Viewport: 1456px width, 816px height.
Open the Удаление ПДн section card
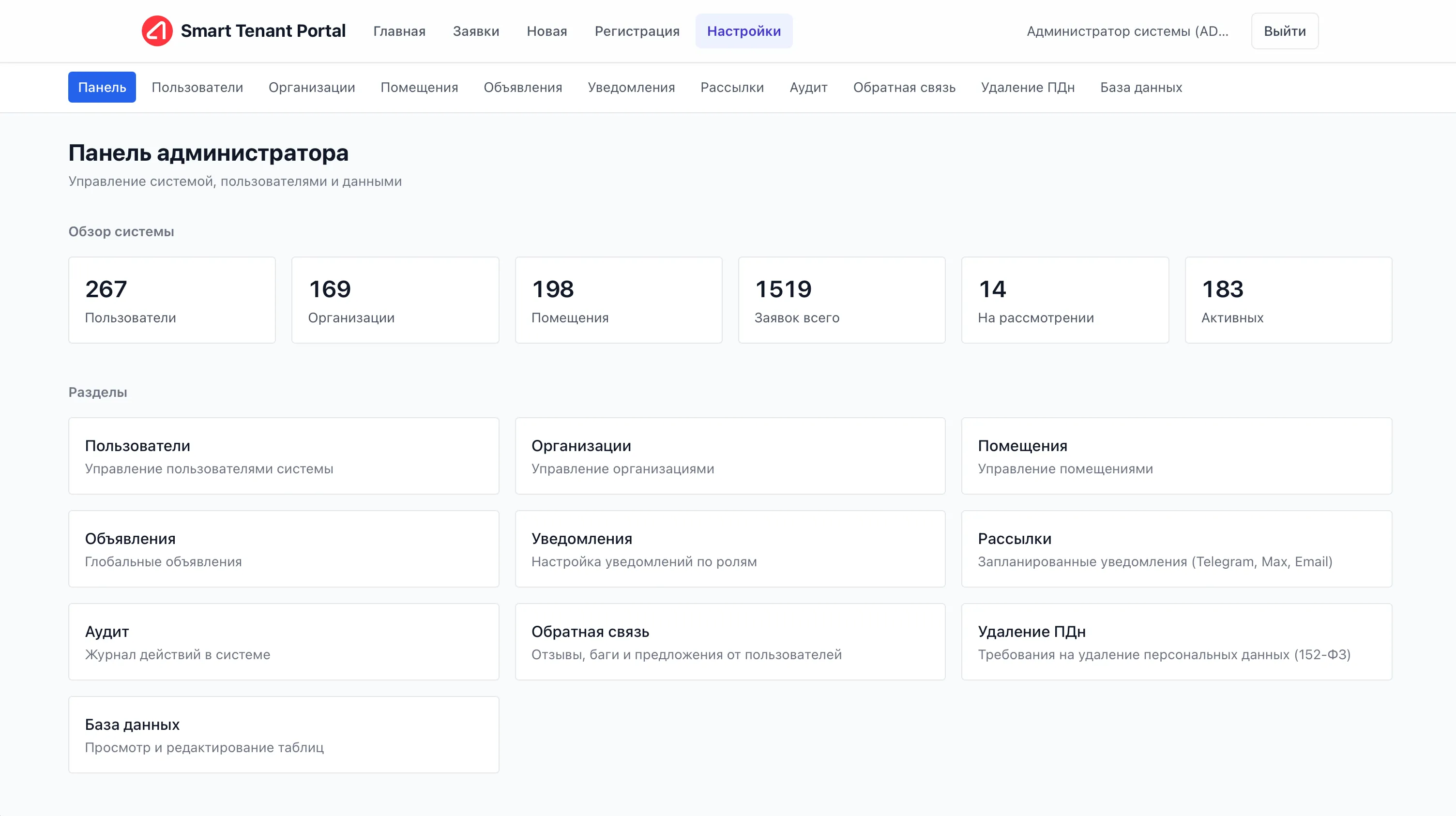pos(1177,642)
